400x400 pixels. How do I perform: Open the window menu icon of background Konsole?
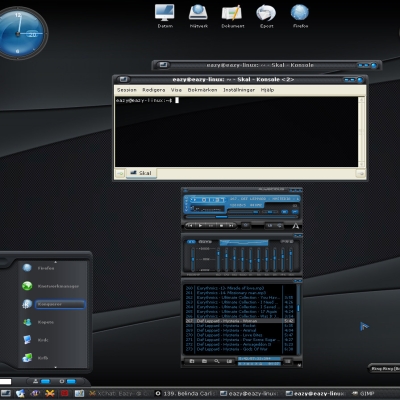[x=163, y=65]
